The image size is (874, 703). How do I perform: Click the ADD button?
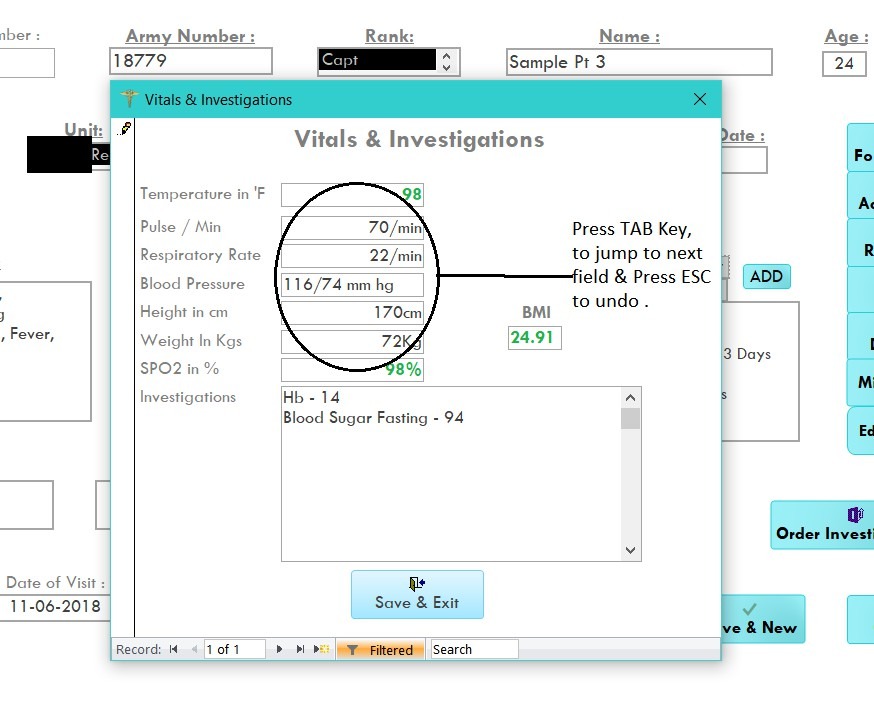coord(766,276)
